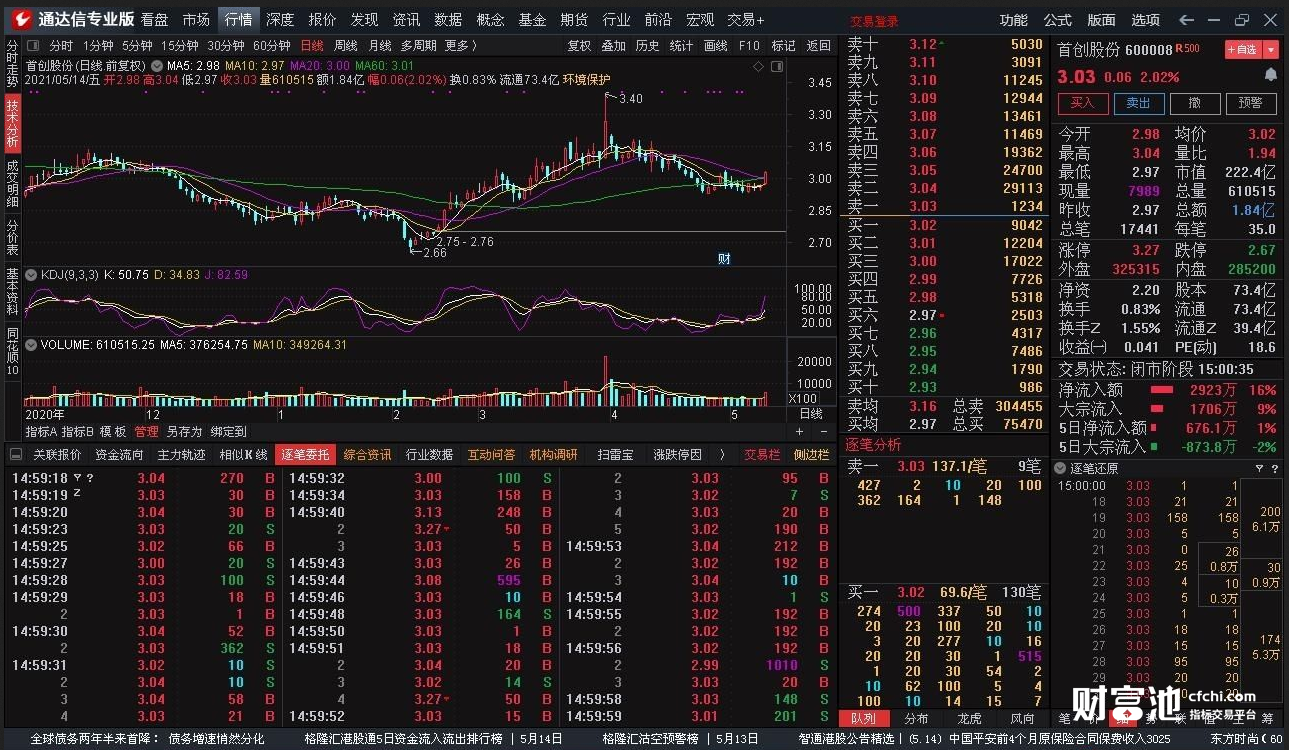The image size is (1289, 750).
Task: Click the 环境保护 sector link
Action: (x=586, y=80)
